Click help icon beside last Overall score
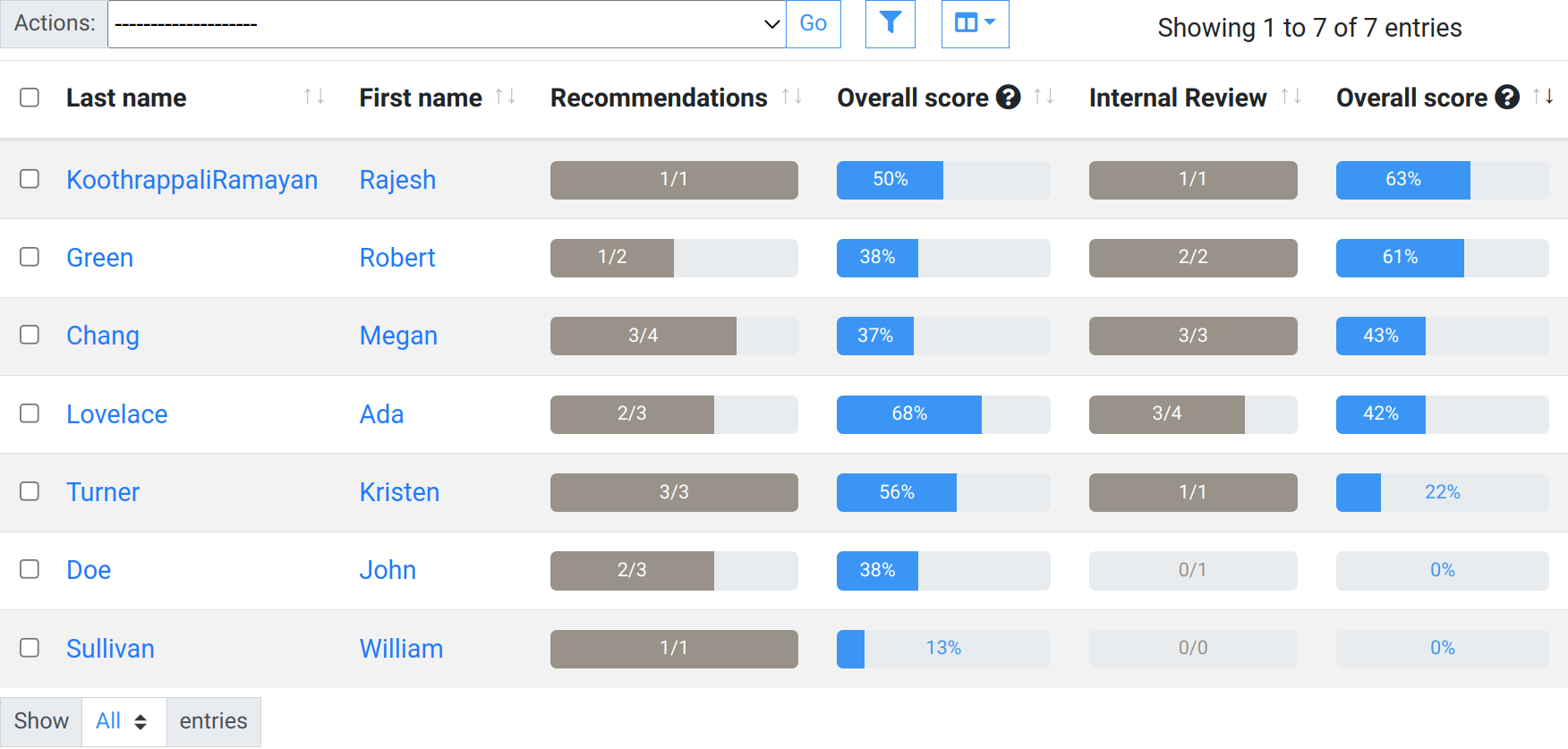This screenshot has height=749, width=1568. [1507, 97]
